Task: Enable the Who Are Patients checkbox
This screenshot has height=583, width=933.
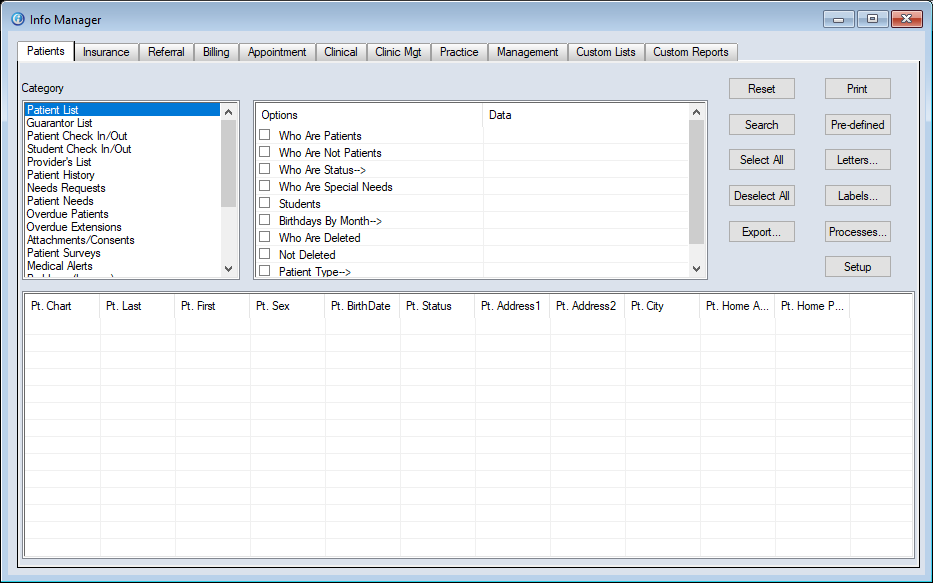Action: pyautogui.click(x=266, y=136)
